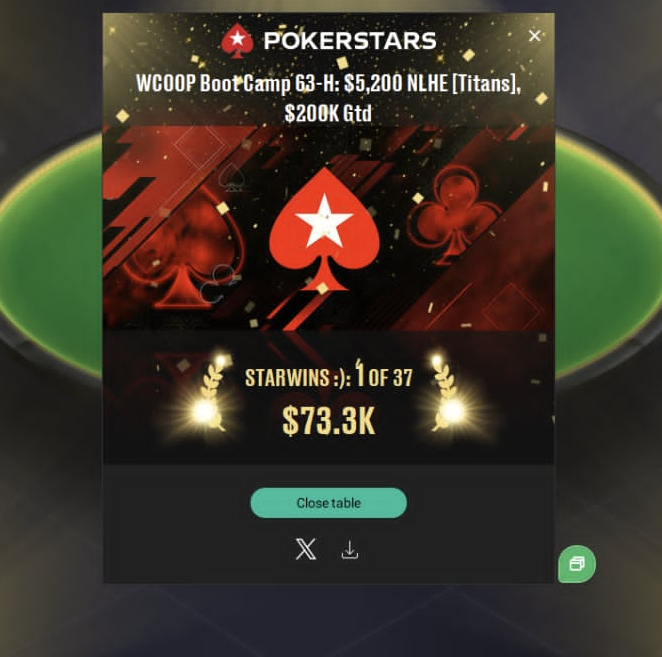Dismiss the popup with the X icon
This screenshot has width=662, height=657.
click(x=534, y=36)
